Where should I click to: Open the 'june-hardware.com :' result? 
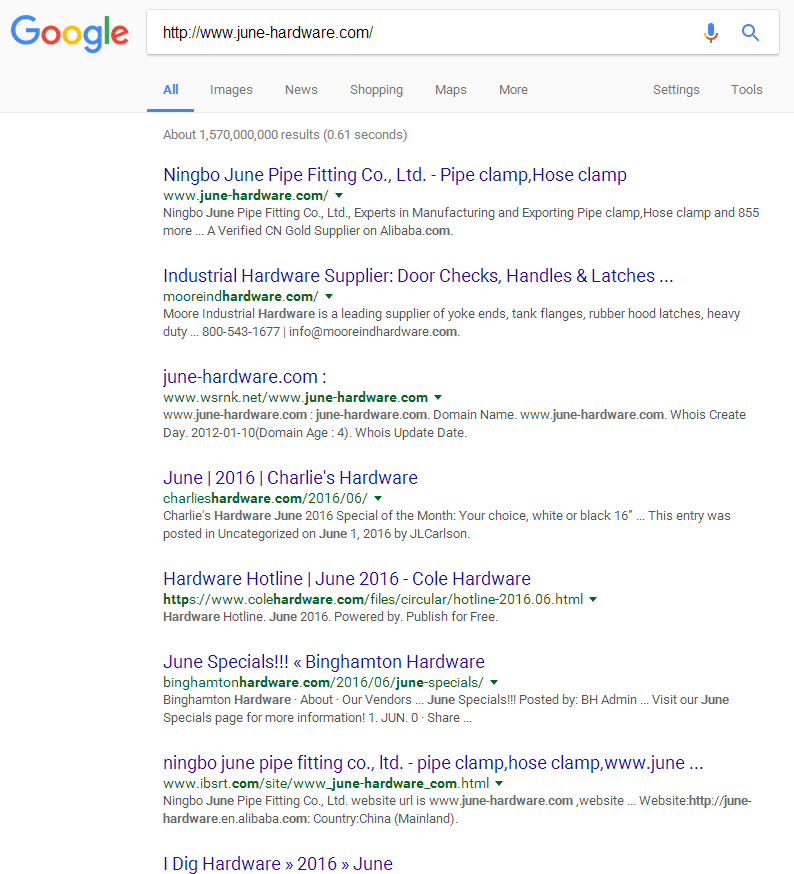coord(245,377)
